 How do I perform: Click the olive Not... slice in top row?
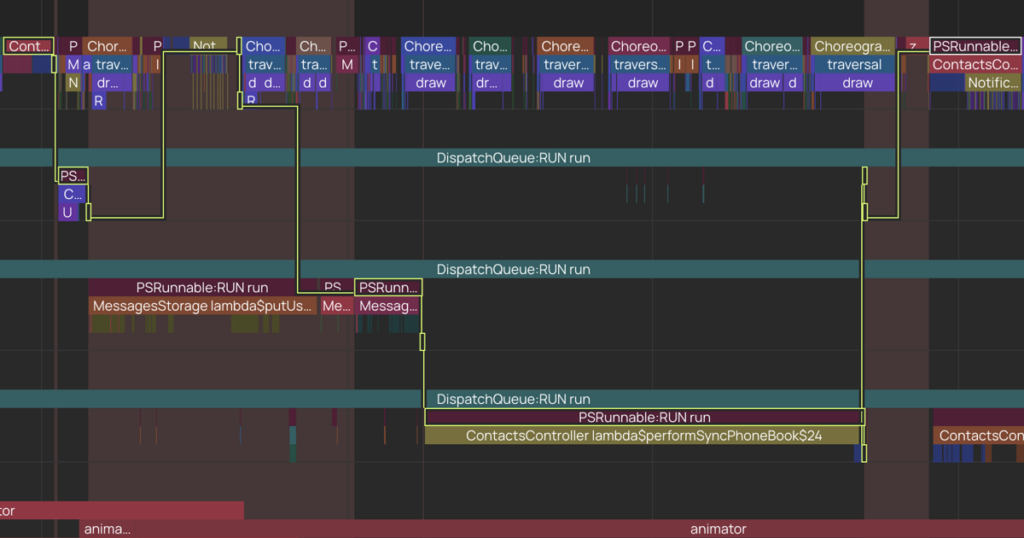click(207, 46)
